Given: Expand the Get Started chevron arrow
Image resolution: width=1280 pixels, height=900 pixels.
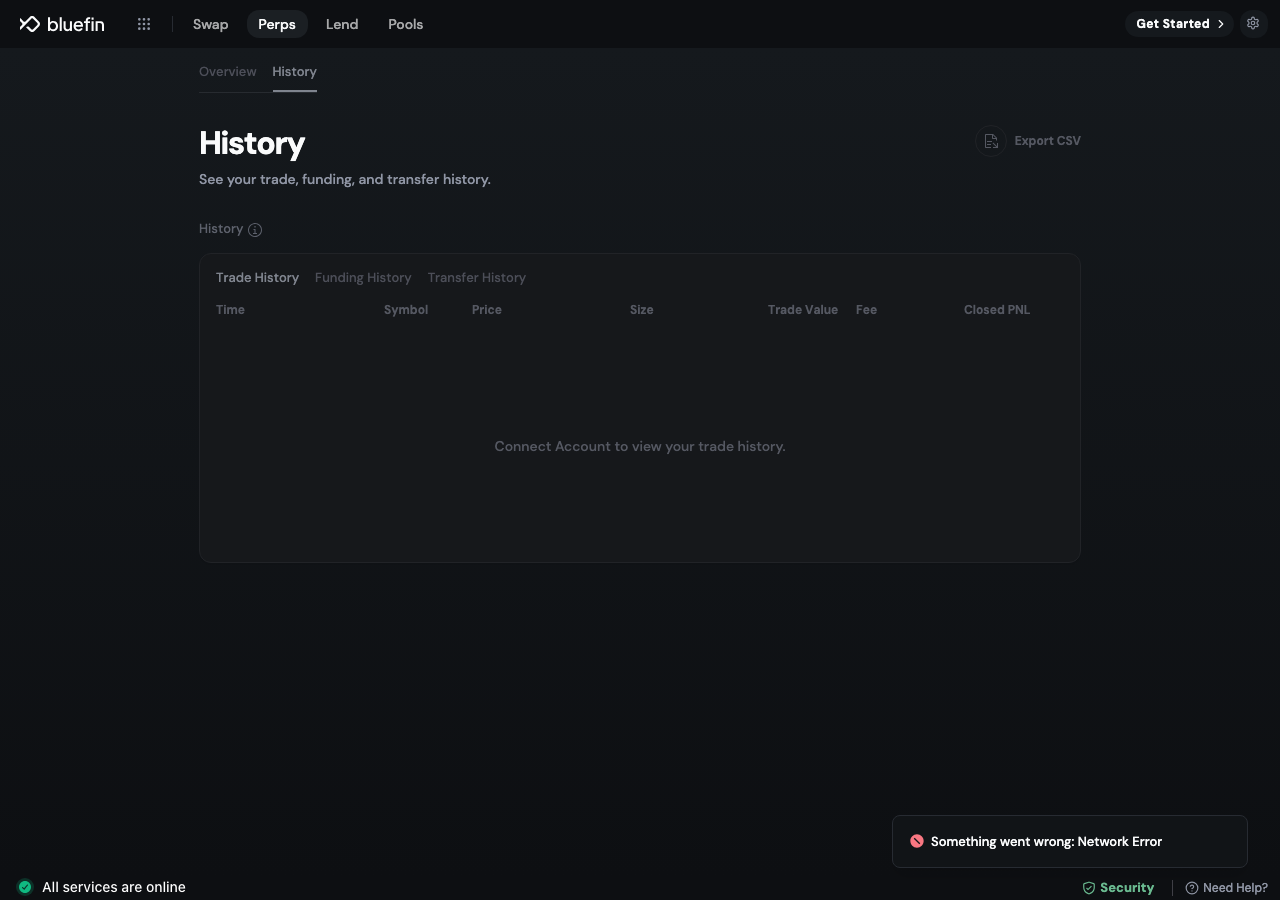Looking at the screenshot, I should 1221,24.
